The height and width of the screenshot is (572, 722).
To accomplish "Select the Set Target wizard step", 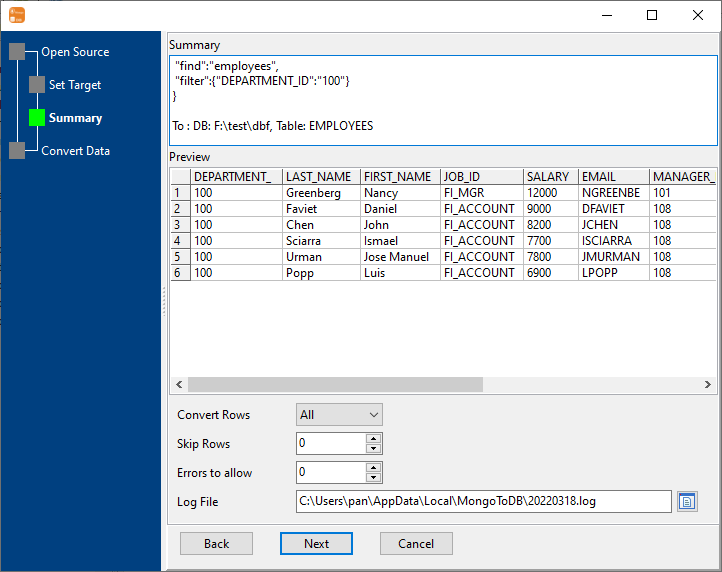I will (x=75, y=85).
